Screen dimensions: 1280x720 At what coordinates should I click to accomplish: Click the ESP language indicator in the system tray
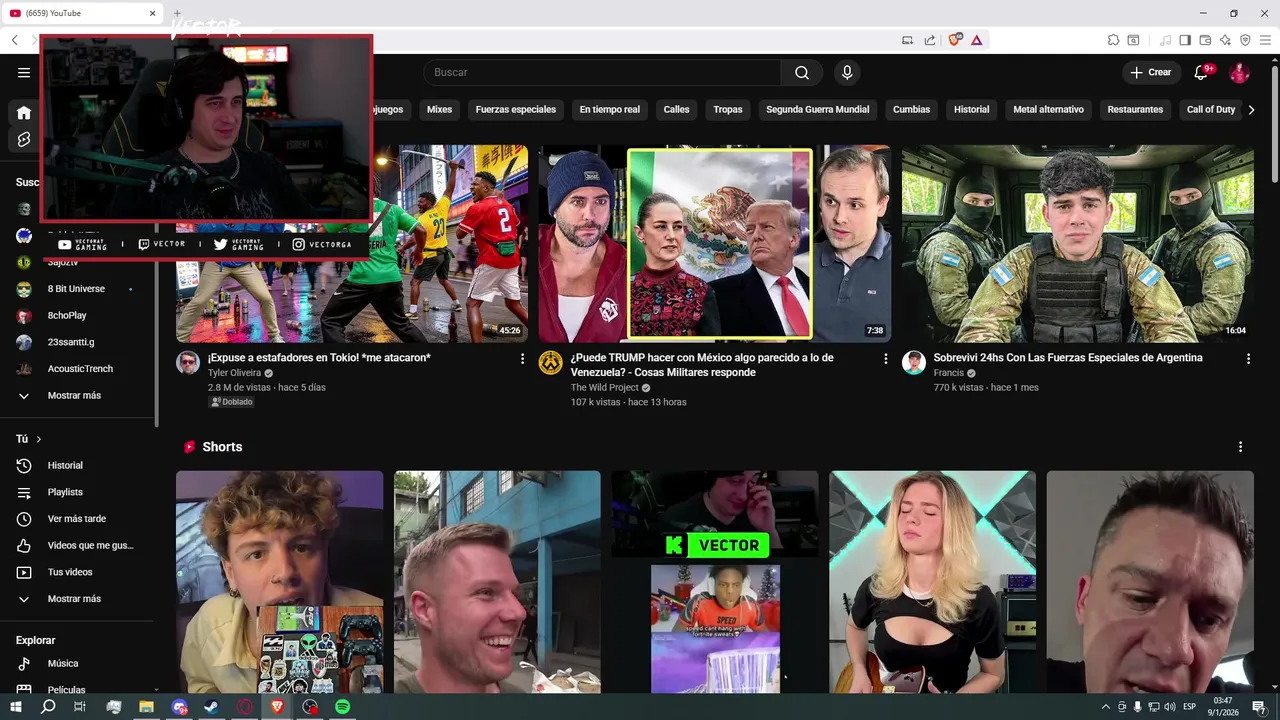(x=1190, y=707)
